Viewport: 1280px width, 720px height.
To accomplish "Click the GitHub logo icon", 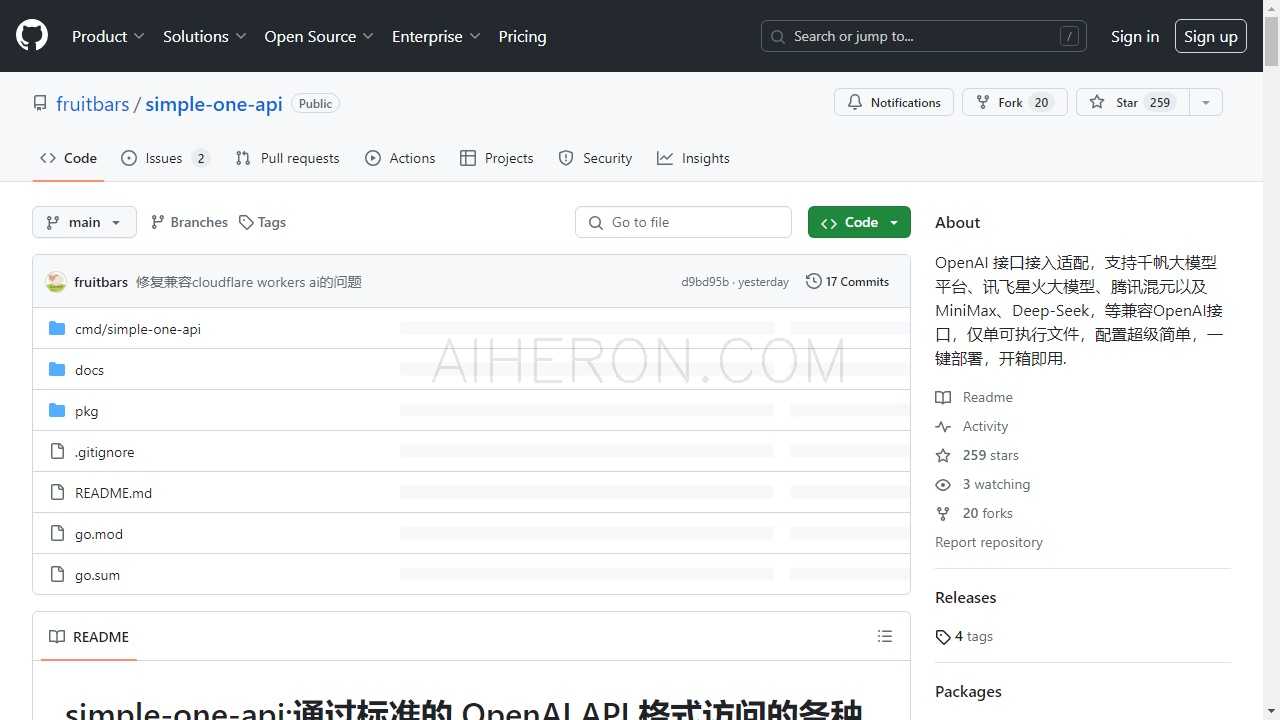I will (32, 36).
